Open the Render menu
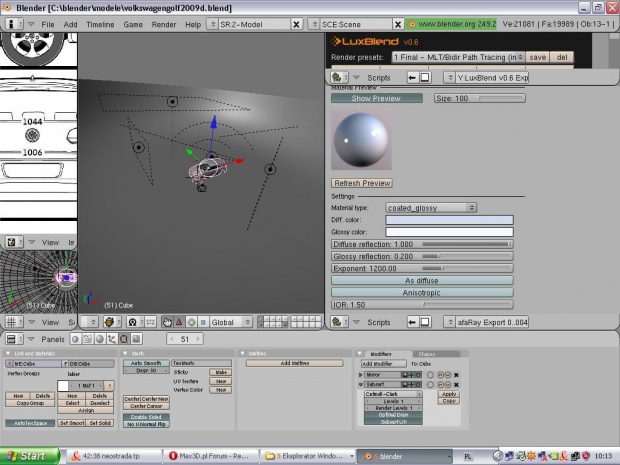 (163, 23)
